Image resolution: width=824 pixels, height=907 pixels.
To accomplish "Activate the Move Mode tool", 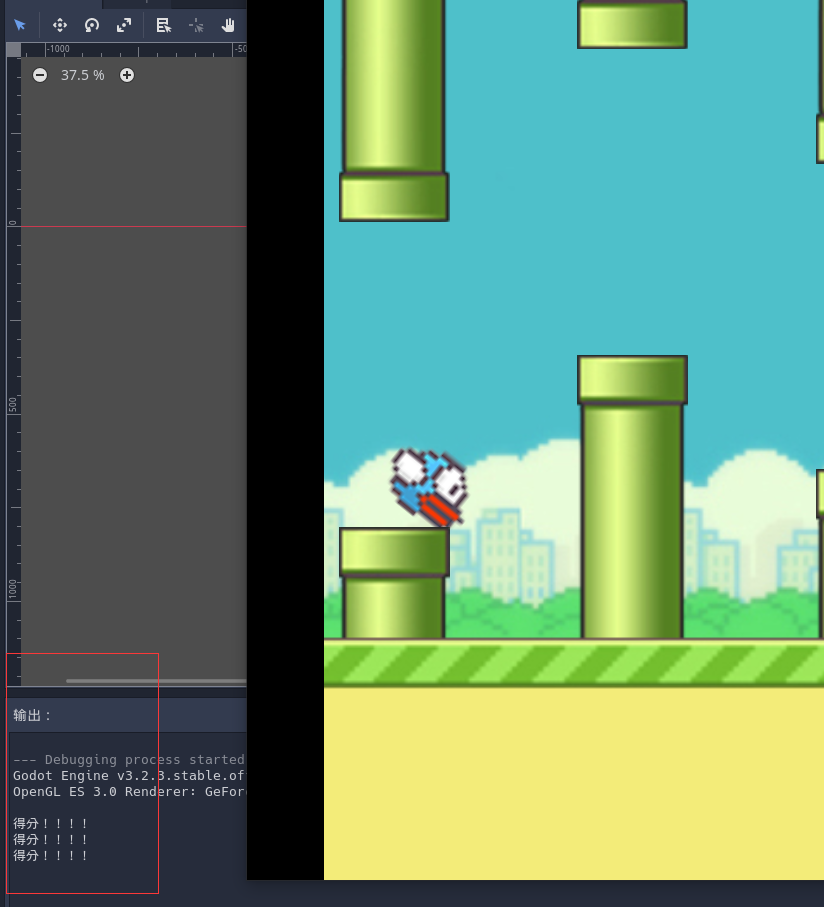I will 60,25.
